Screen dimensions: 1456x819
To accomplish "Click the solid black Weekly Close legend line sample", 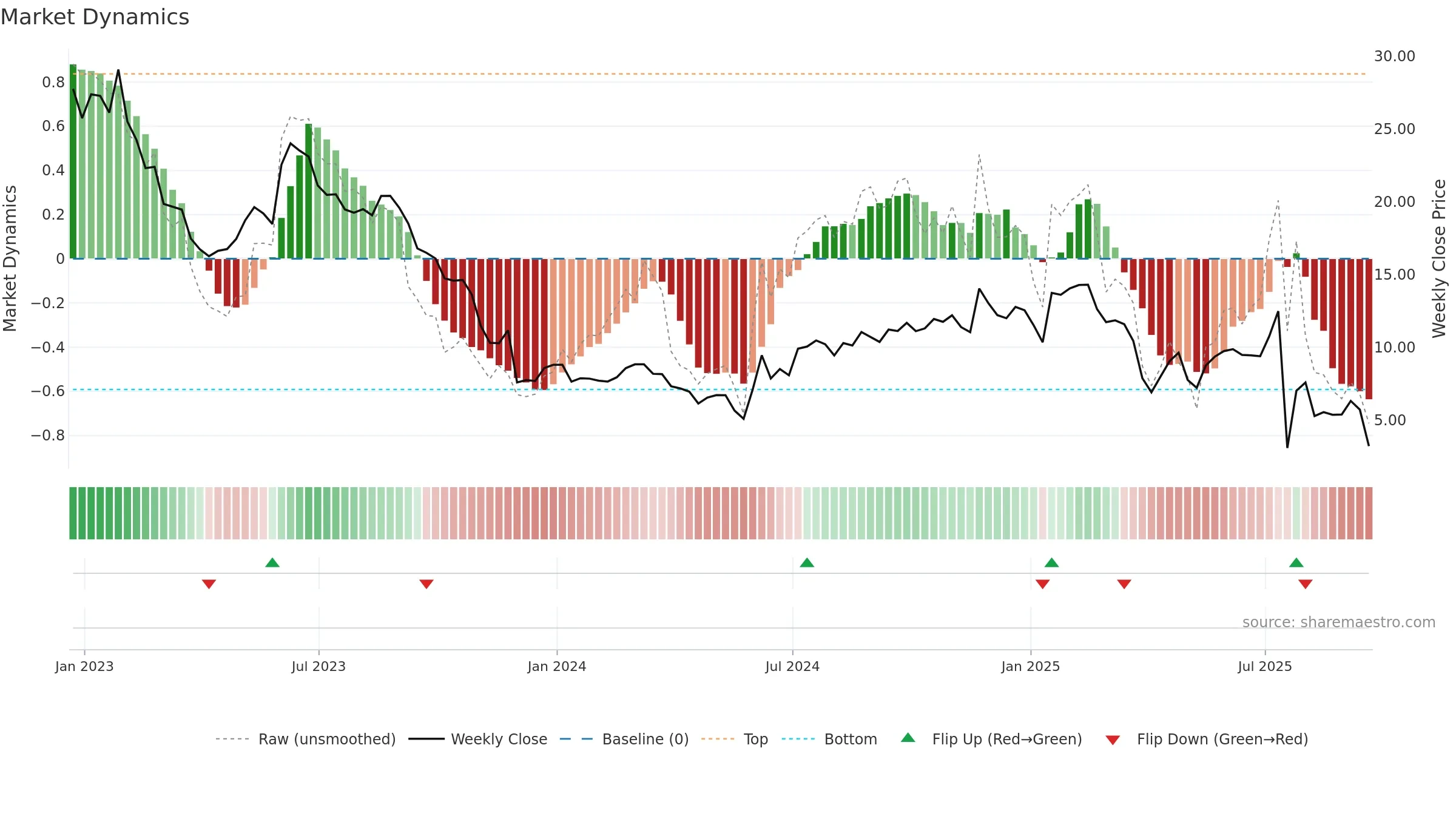I will tap(426, 739).
